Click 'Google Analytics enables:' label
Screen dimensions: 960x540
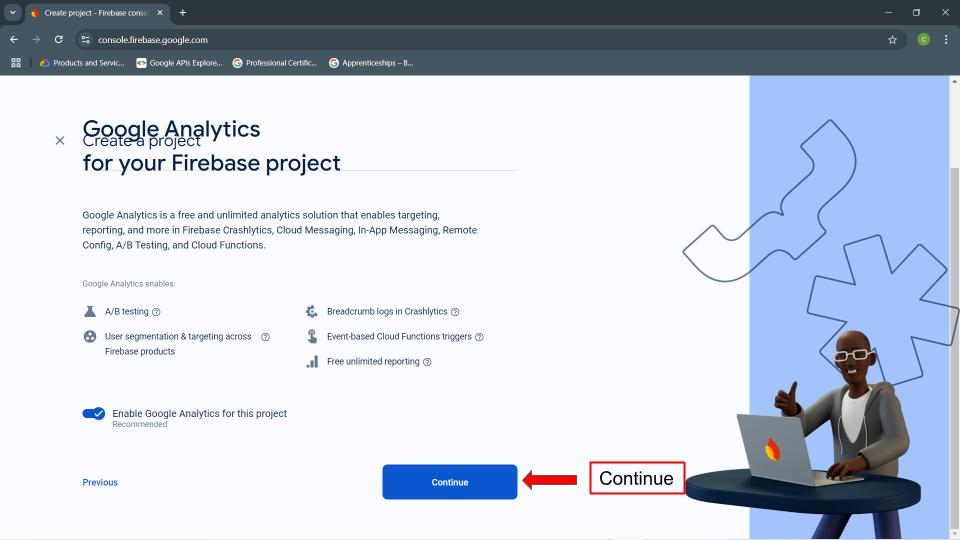pyautogui.click(x=129, y=284)
